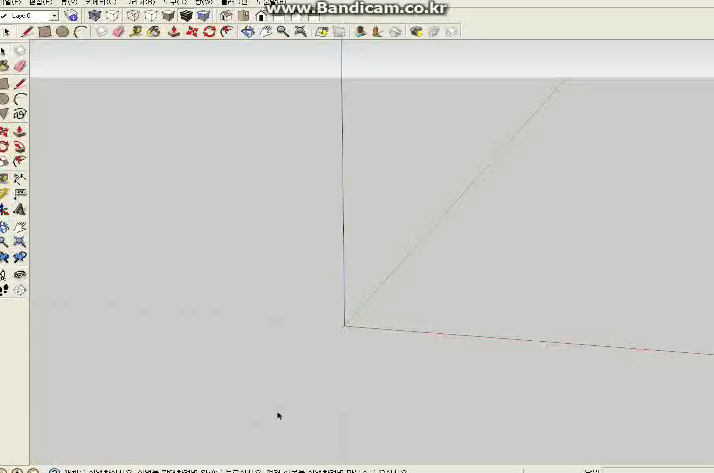The image size is (714, 473).
Task: Click Zoom Extents in the top toolbar
Action: coord(300,32)
